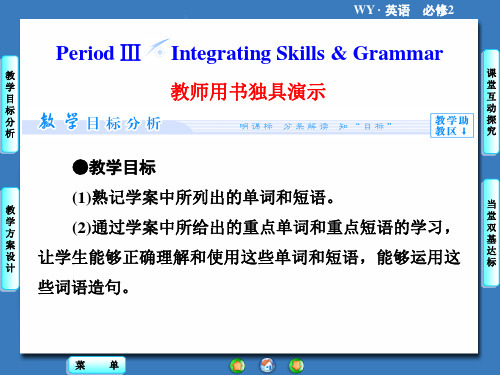Viewport: 500px width, 375px height.
Task: Click the home icon in bottom navigation
Action: point(267,365)
